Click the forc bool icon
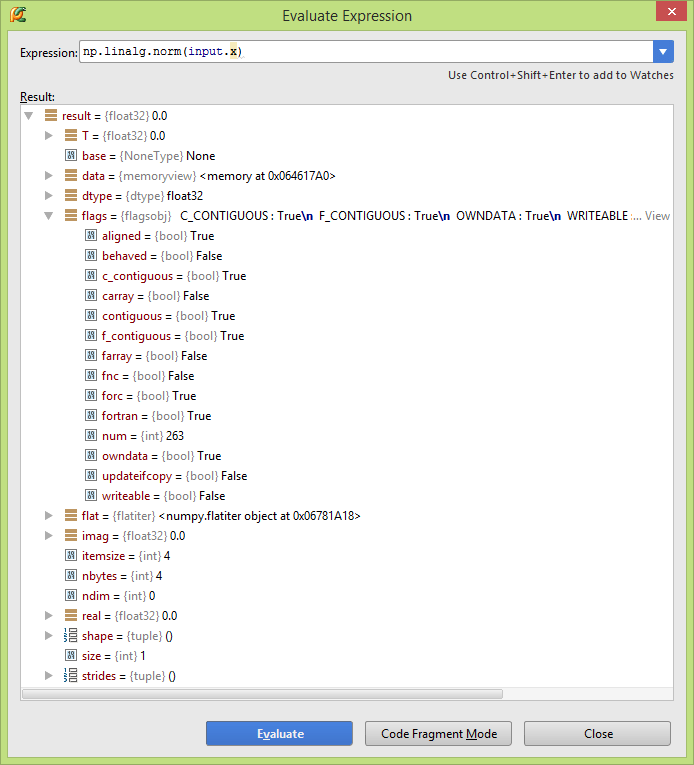Screen dimensions: 694x765 tap(91, 395)
